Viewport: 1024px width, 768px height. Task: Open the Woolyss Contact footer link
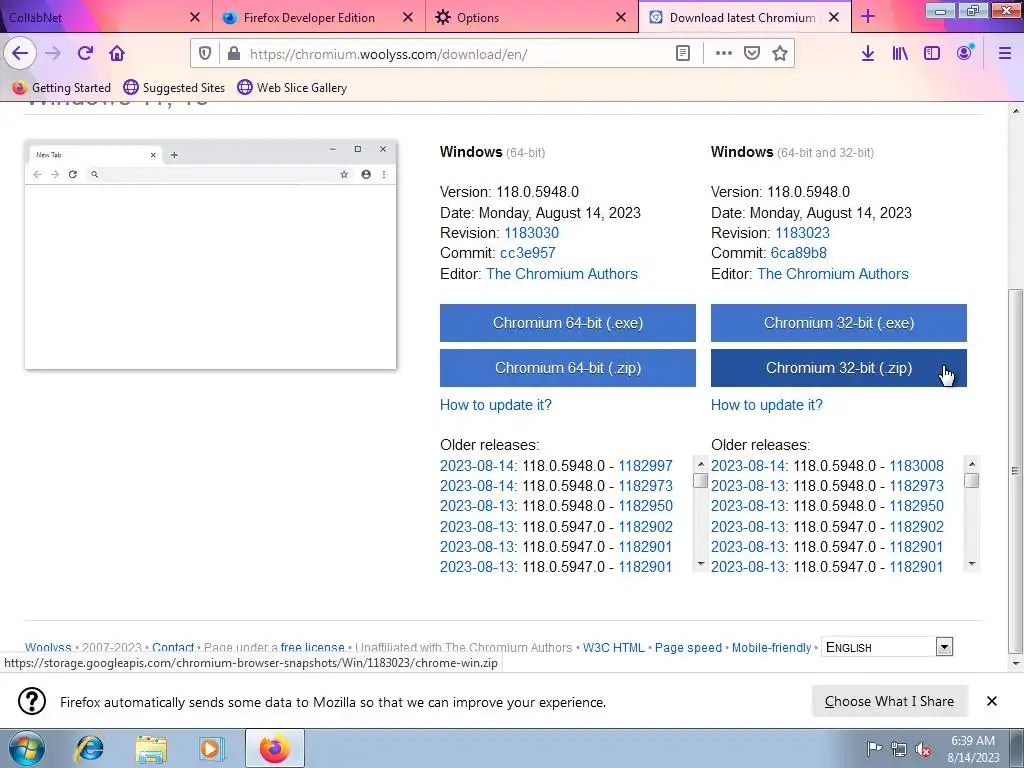tap(173, 647)
